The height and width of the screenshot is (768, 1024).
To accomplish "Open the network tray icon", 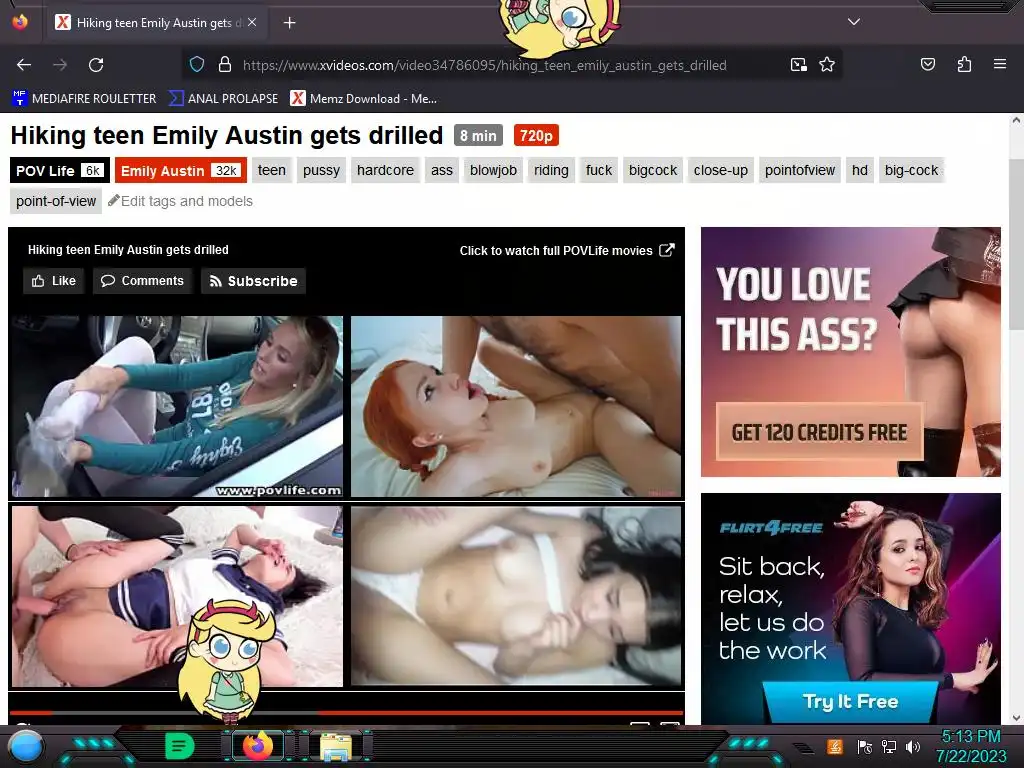I will [x=888, y=746].
